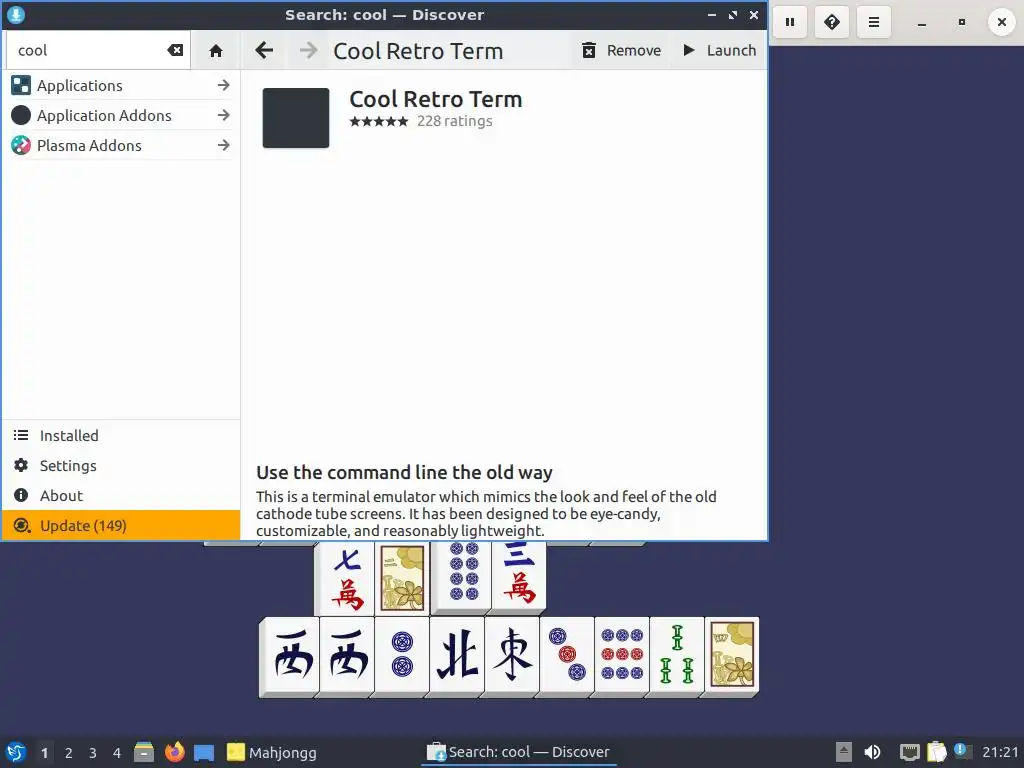Screen dimensions: 1024x768
Task: Select the three-circles diagonal Mahjongg tile
Action: click(567, 655)
